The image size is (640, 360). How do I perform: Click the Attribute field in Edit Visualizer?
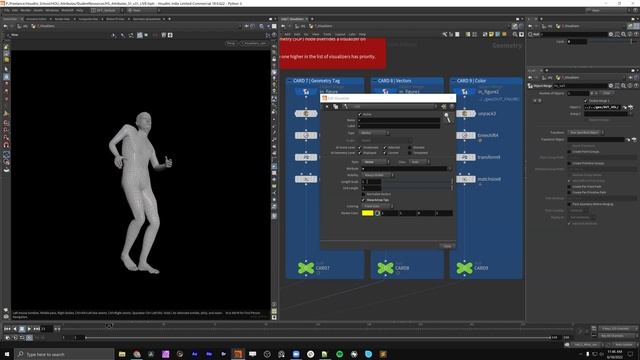pos(404,169)
